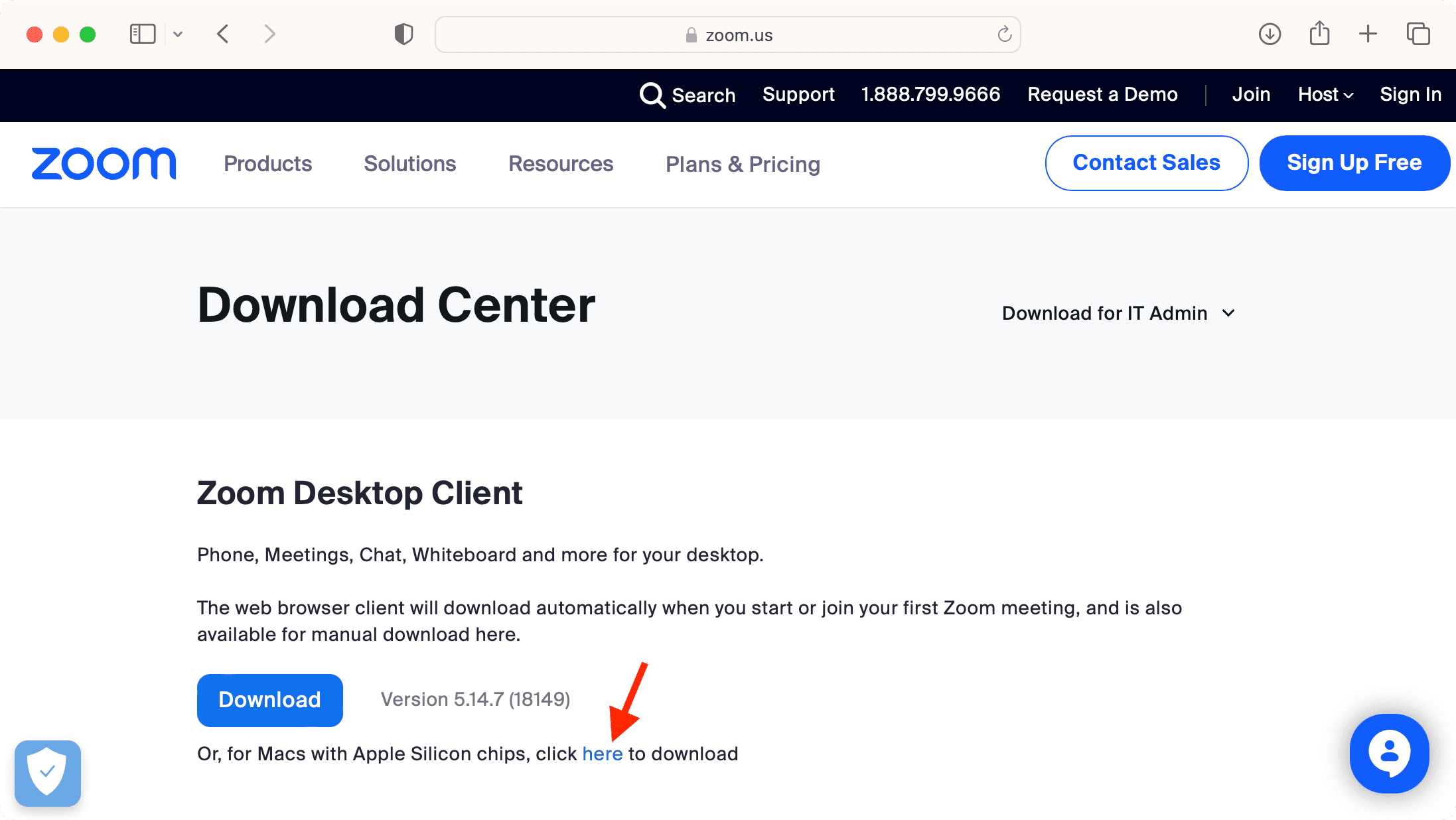Click the Zoom logo
The width and height of the screenshot is (1456, 820).
point(104,164)
